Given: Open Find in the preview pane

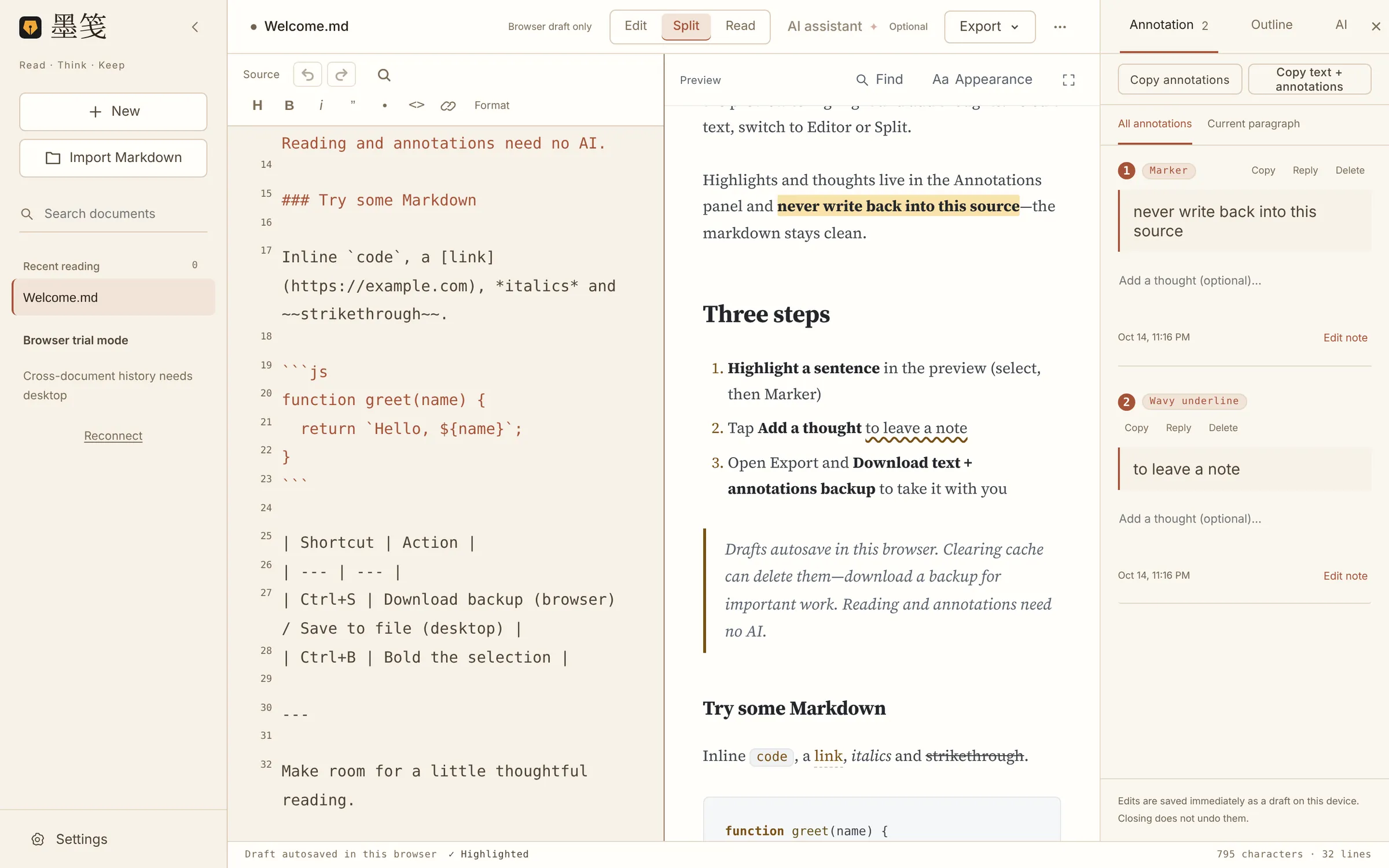Looking at the screenshot, I should click(880, 80).
